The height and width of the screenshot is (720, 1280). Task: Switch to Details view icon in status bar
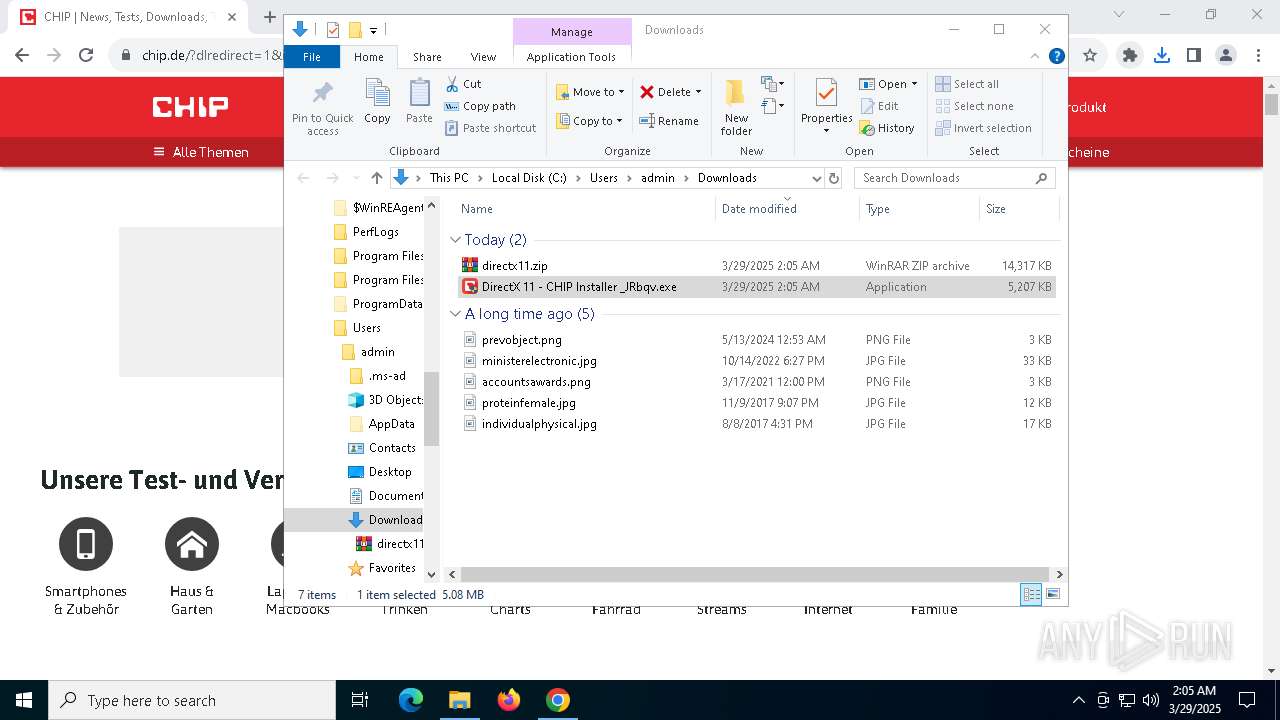[x=1030, y=594]
